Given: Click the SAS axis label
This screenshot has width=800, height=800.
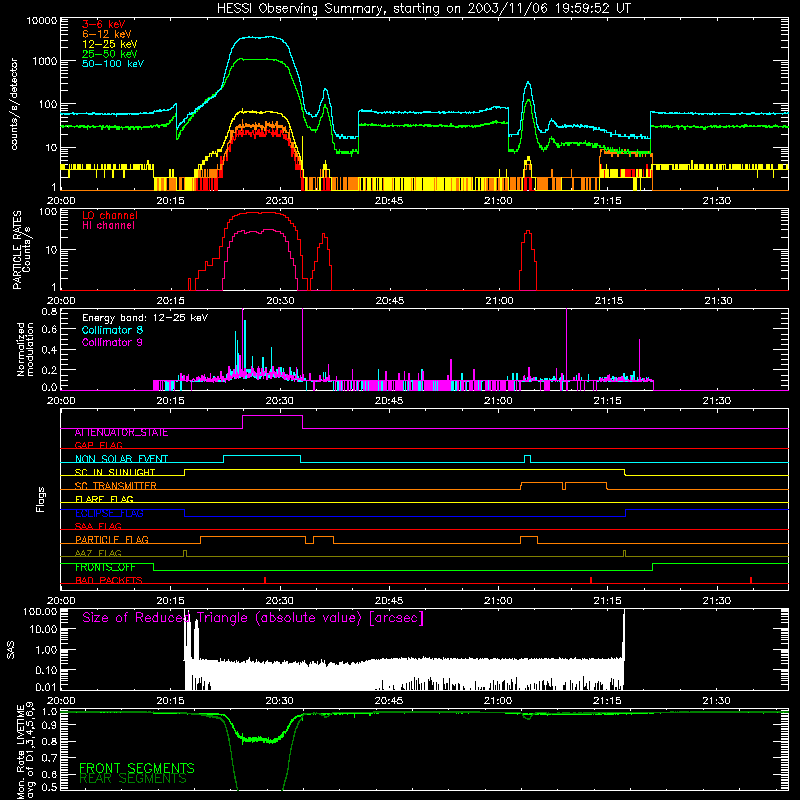Looking at the screenshot, I should pos(11,650).
